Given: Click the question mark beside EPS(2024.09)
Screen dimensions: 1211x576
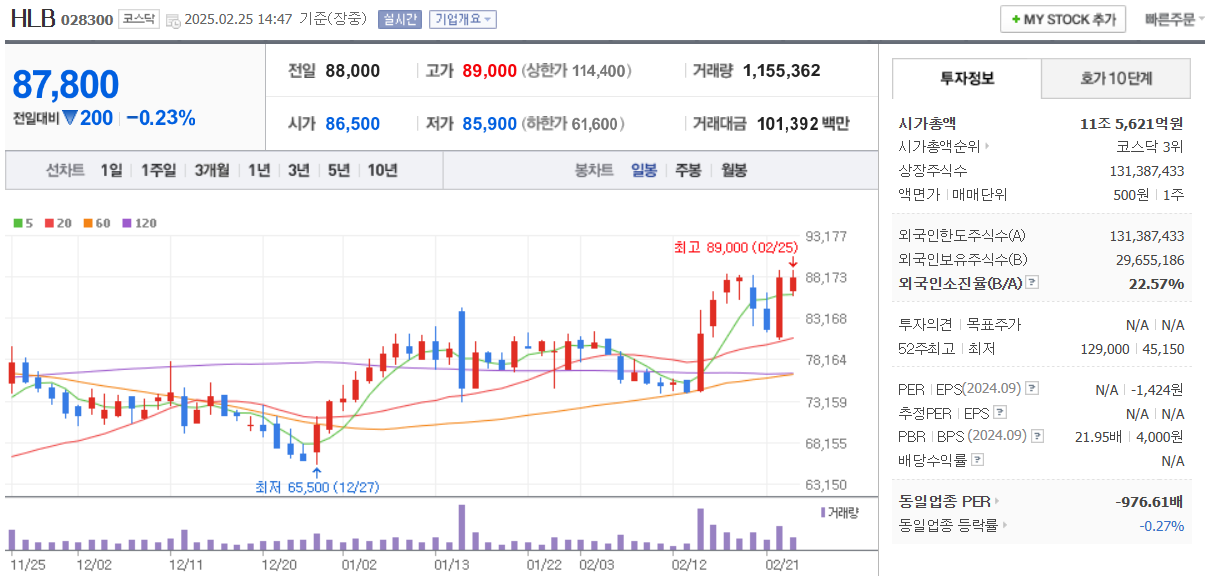Looking at the screenshot, I should pyautogui.click(x=1030, y=389).
